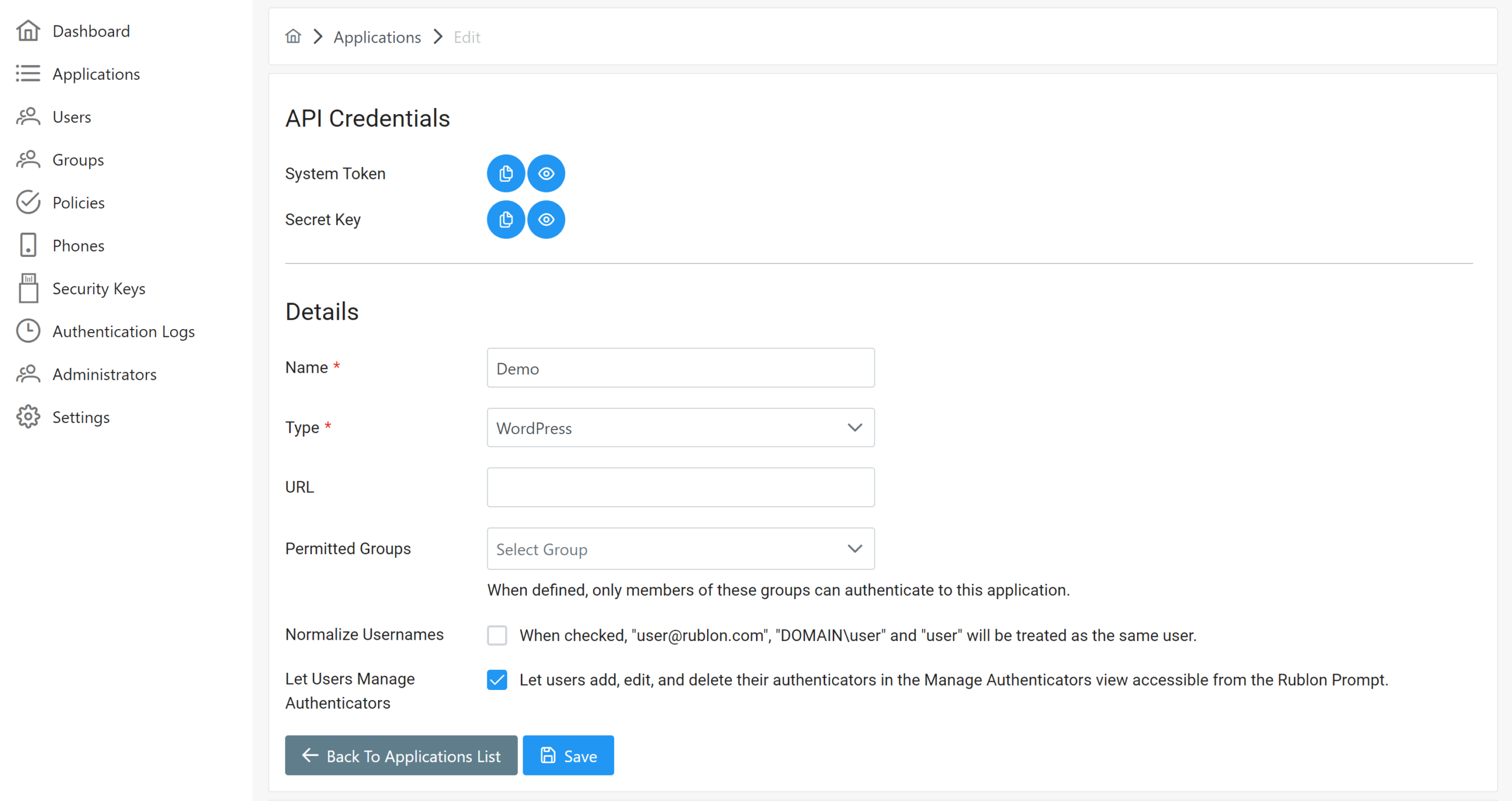Image resolution: width=1512 pixels, height=801 pixels.
Task: Open the Phones sidebar icon
Action: [28, 245]
